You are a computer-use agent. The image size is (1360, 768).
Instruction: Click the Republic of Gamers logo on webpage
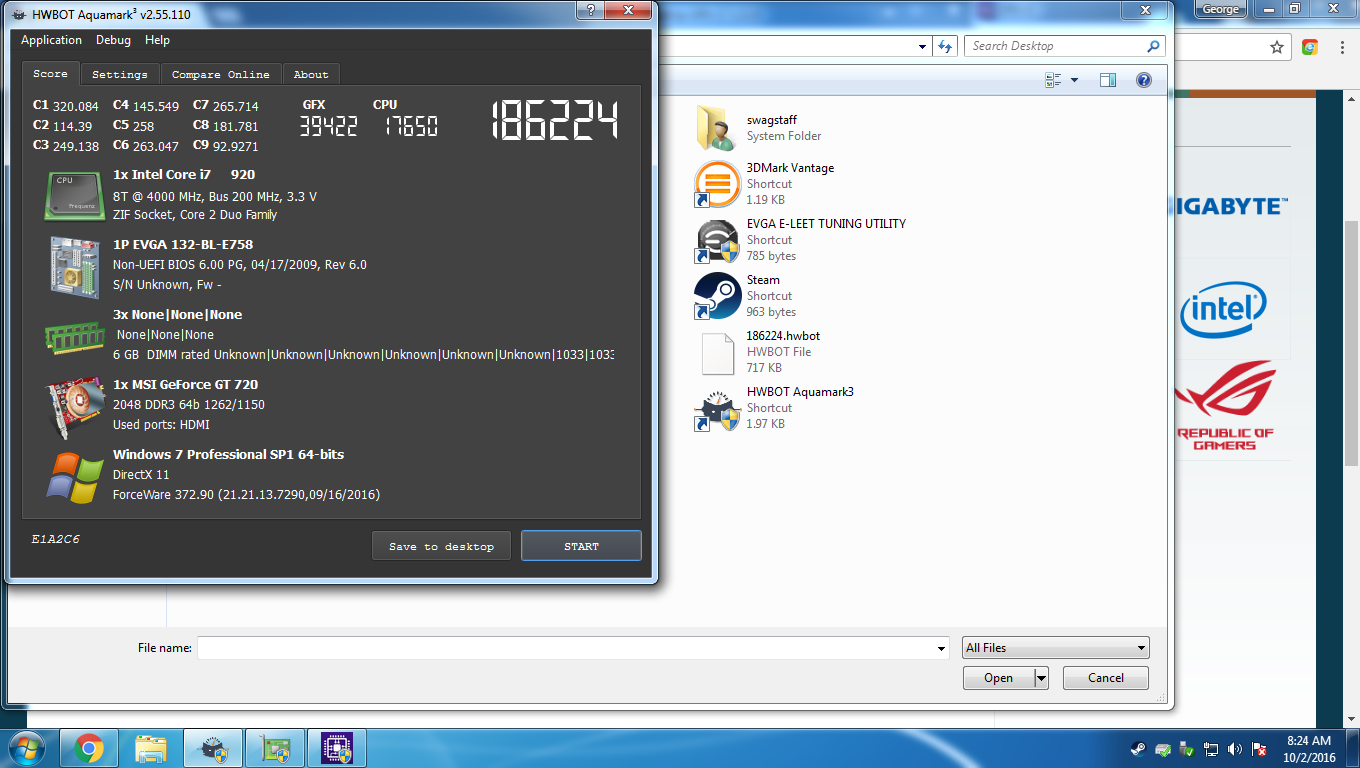(1225, 406)
